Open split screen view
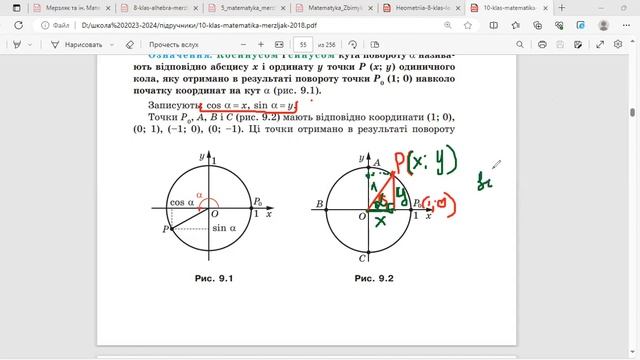This screenshot has height=360, width=640. point(493,25)
